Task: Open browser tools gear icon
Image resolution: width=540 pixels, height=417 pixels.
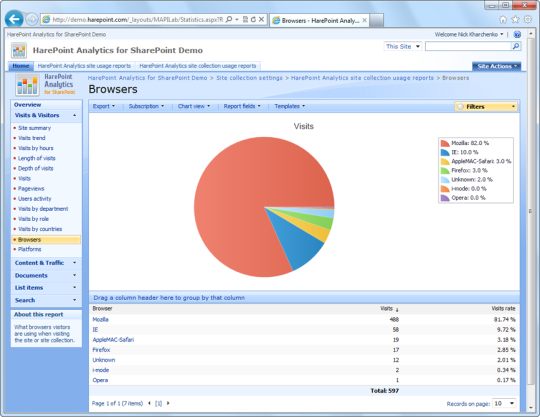Action: pyautogui.click(x=528, y=20)
